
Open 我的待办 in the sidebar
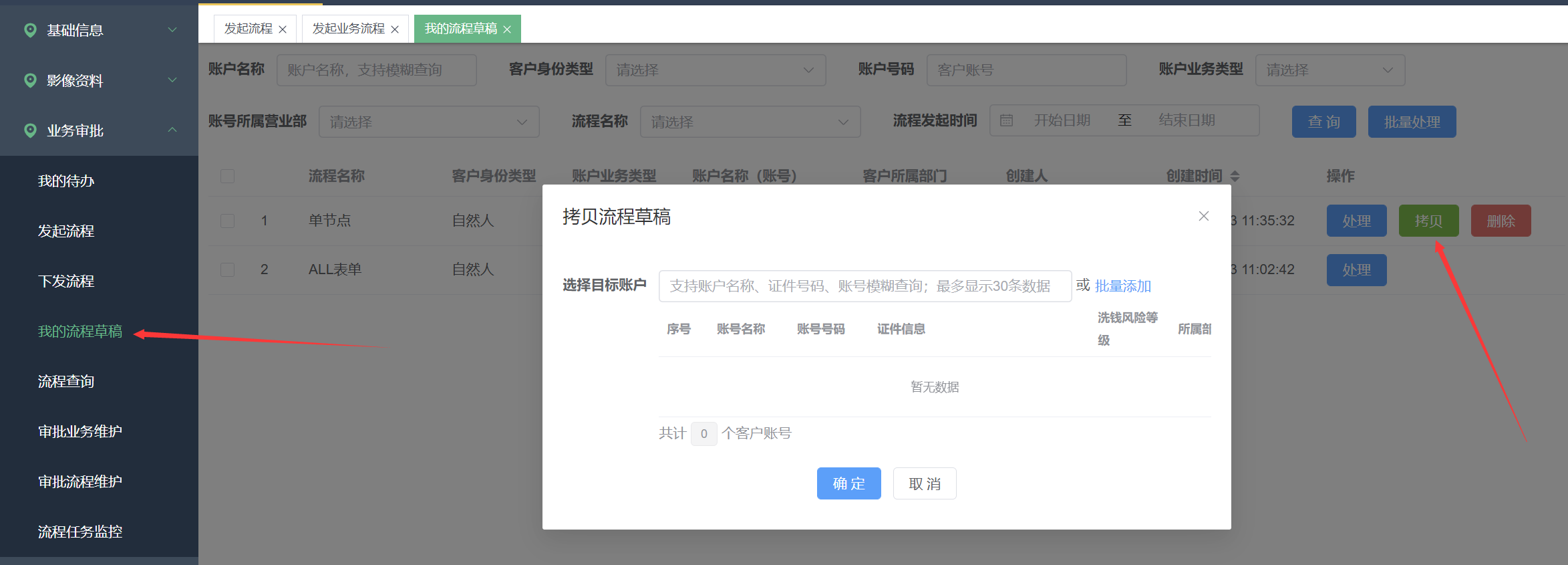click(x=66, y=181)
